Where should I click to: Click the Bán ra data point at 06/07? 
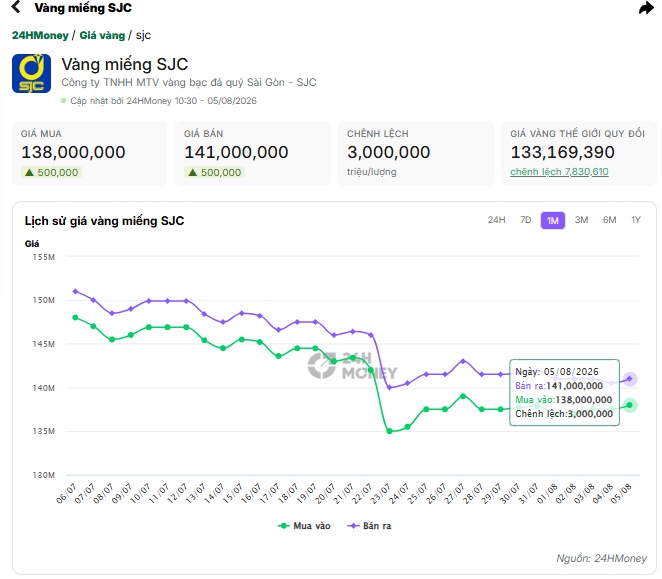pos(76,291)
